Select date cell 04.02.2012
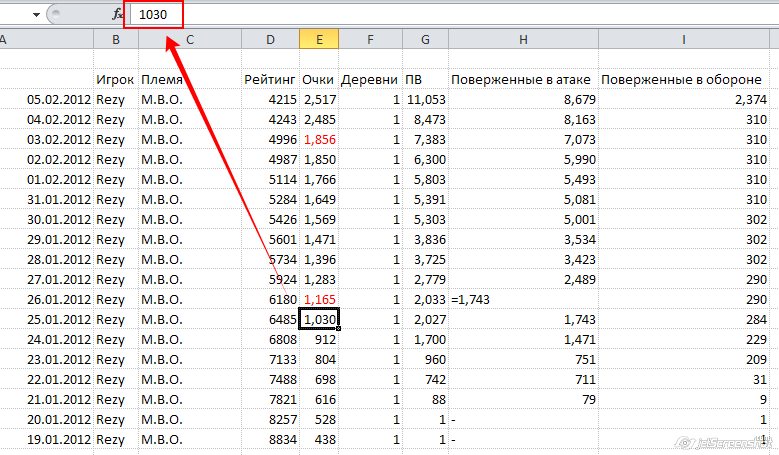 47,119
